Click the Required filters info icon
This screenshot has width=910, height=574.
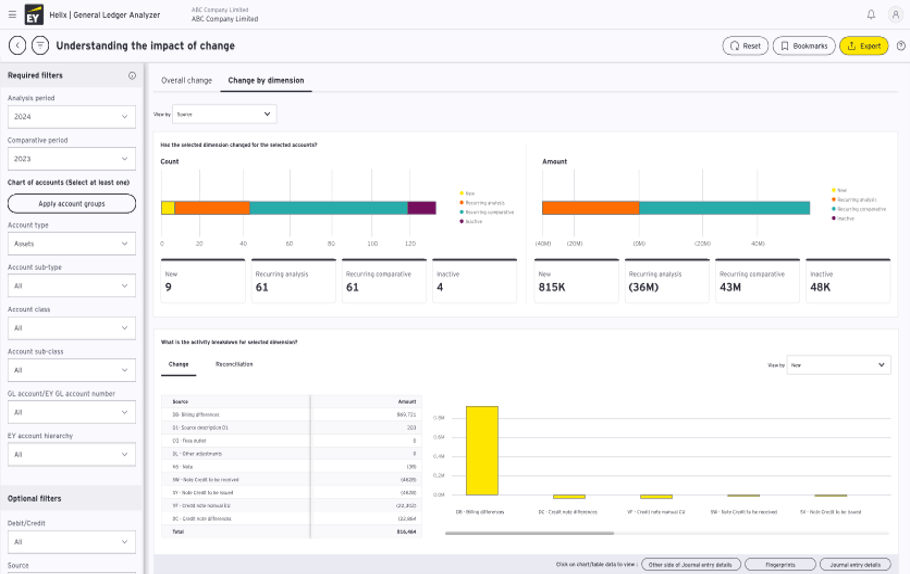(x=132, y=76)
